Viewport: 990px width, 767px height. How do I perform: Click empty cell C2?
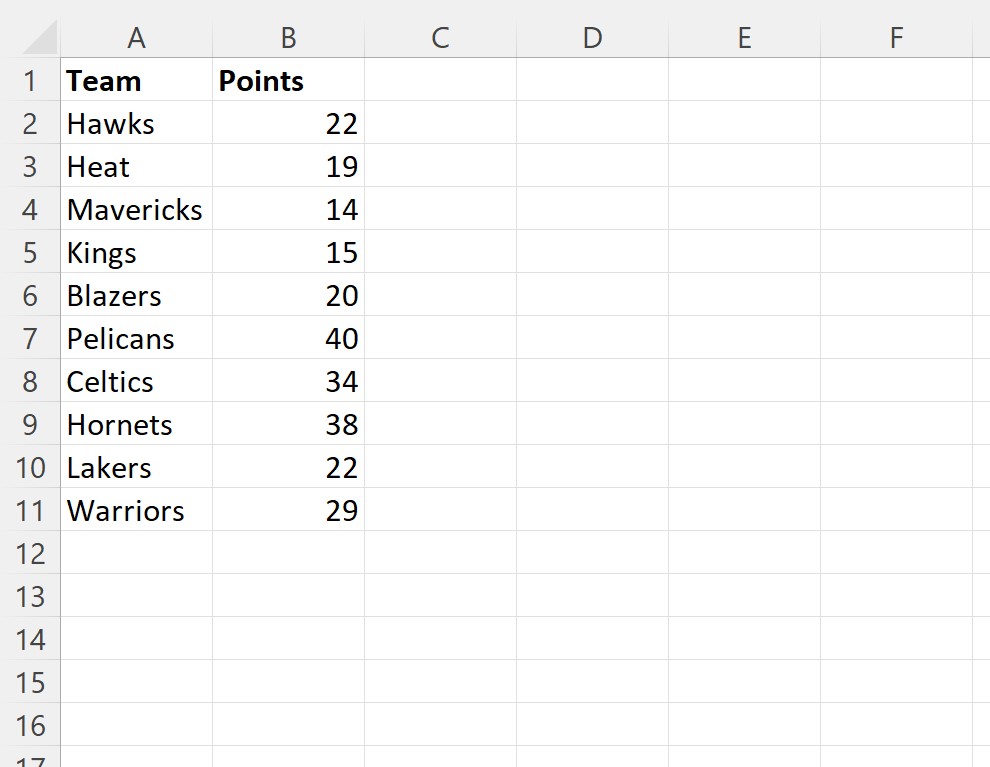pyautogui.click(x=441, y=123)
